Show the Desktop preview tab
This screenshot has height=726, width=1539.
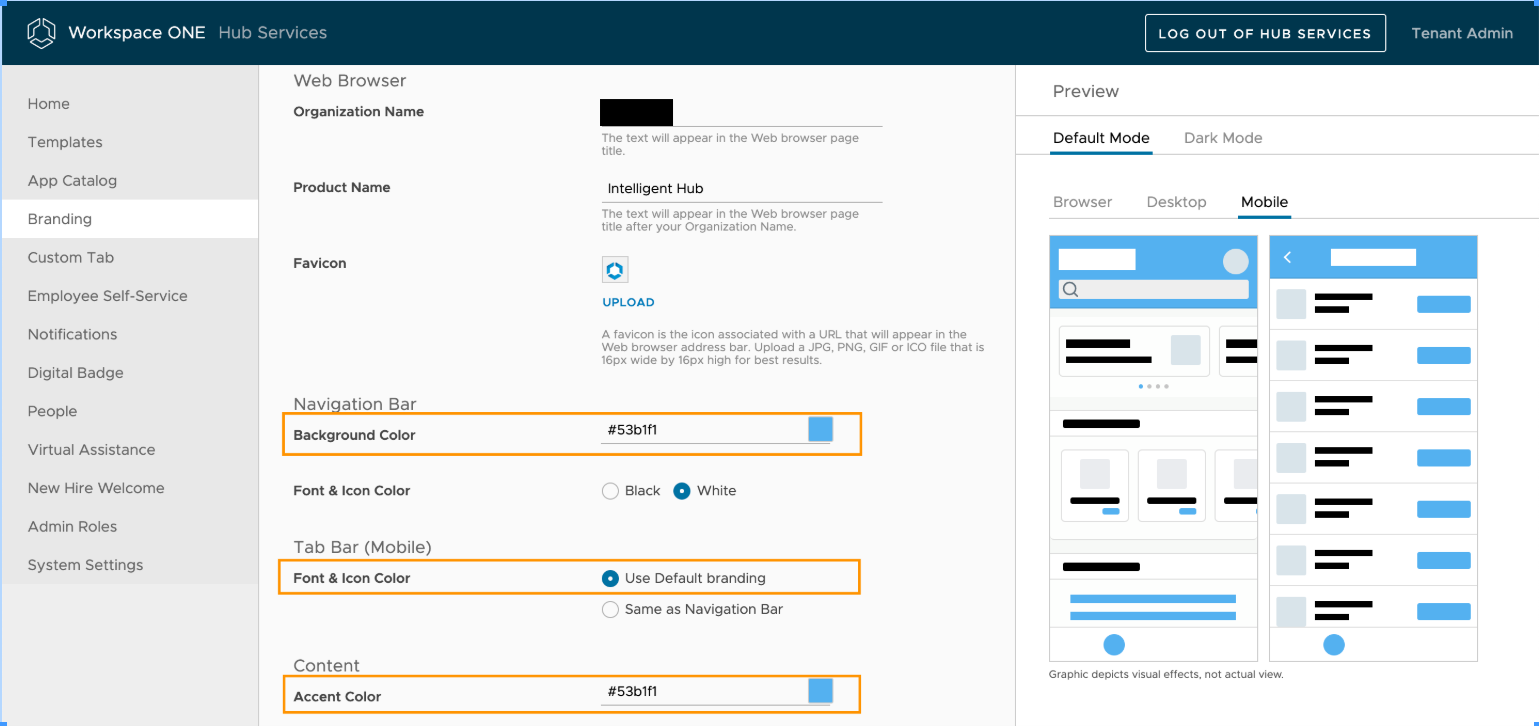tap(1176, 202)
